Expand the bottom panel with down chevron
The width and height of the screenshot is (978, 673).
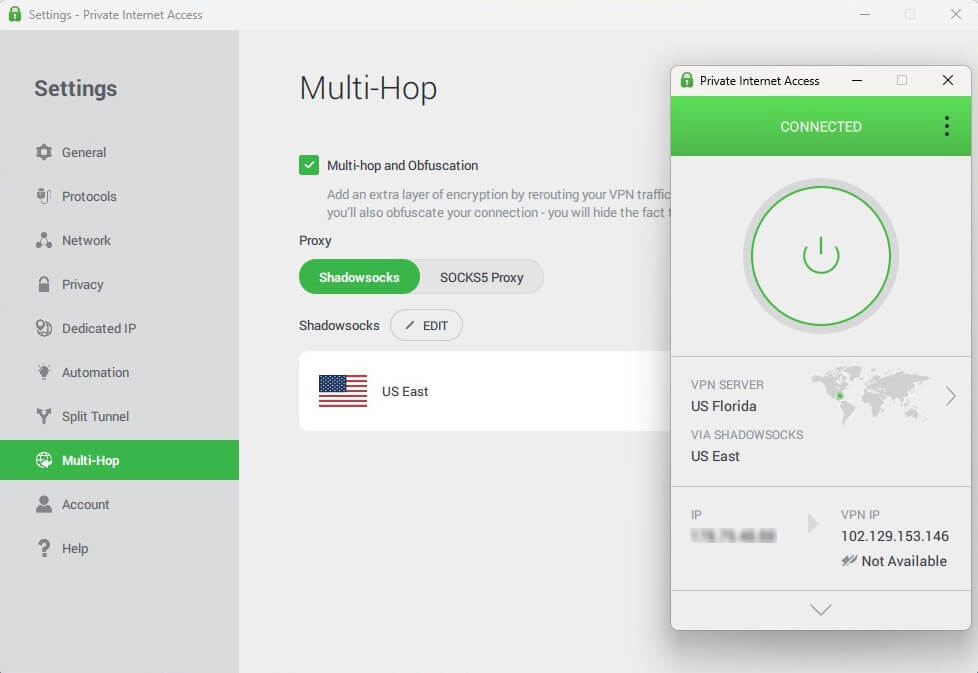click(x=820, y=609)
